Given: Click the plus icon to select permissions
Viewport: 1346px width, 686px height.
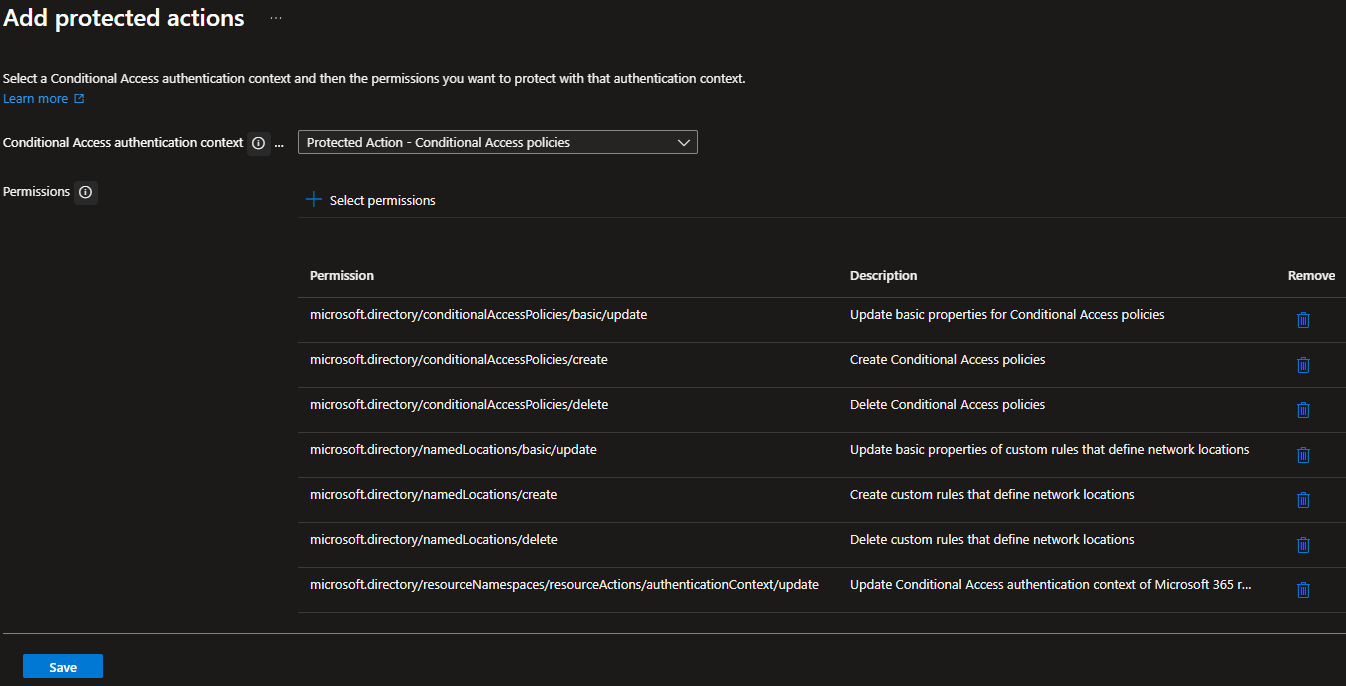Looking at the screenshot, I should pyautogui.click(x=314, y=200).
